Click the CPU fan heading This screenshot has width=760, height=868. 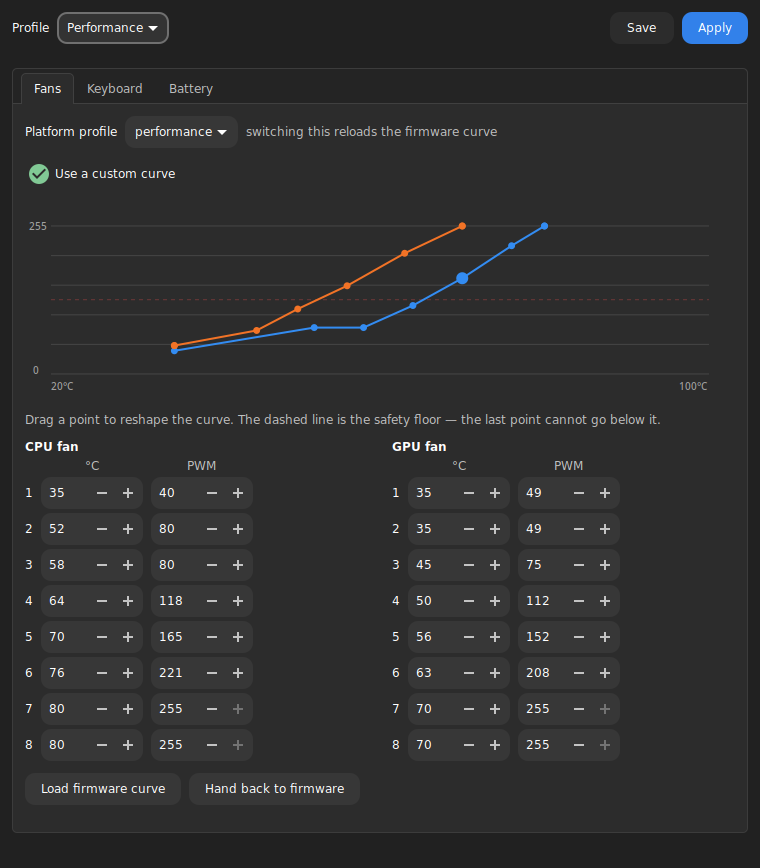(x=51, y=447)
